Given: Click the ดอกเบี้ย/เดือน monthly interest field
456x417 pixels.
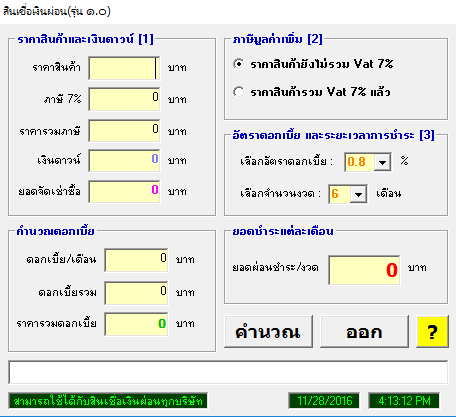Looking at the screenshot, I should 136,260.
